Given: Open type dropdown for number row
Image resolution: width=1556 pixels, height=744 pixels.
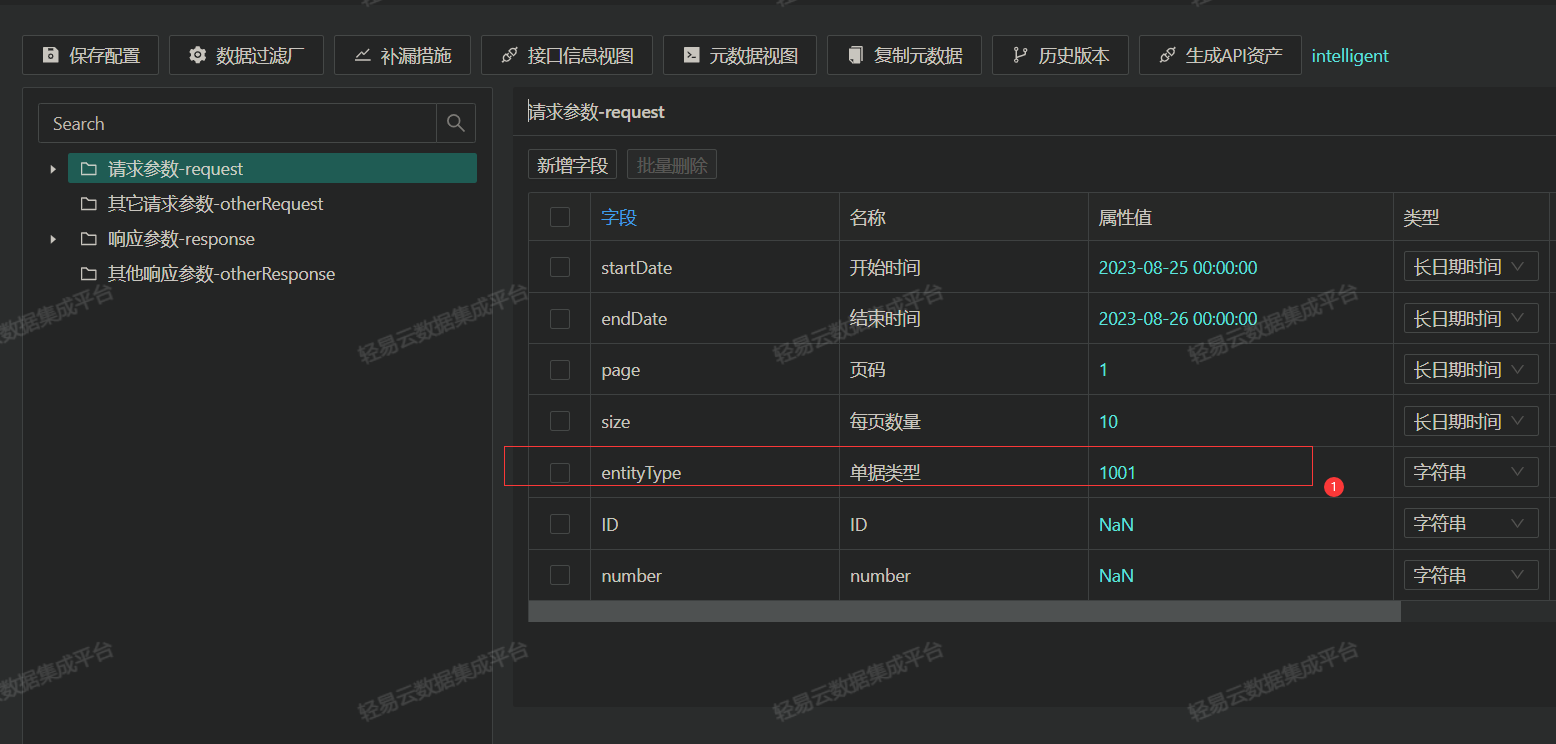Looking at the screenshot, I should [1471, 575].
